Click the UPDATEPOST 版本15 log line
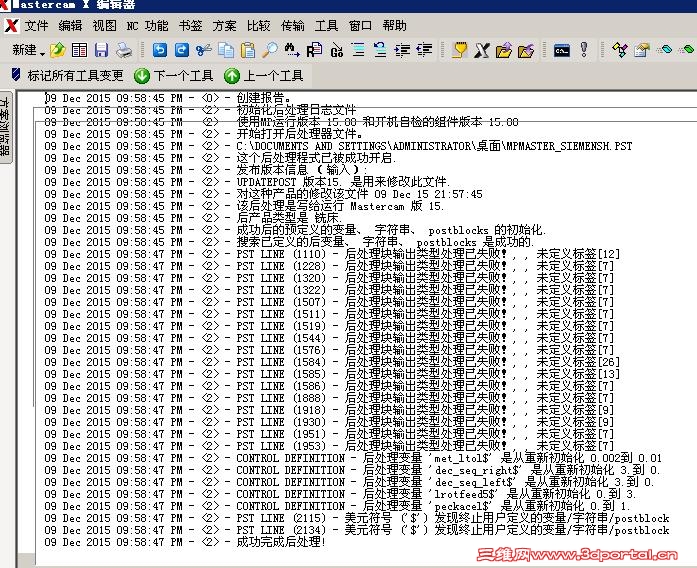The image size is (697, 568). pyautogui.click(x=247, y=182)
